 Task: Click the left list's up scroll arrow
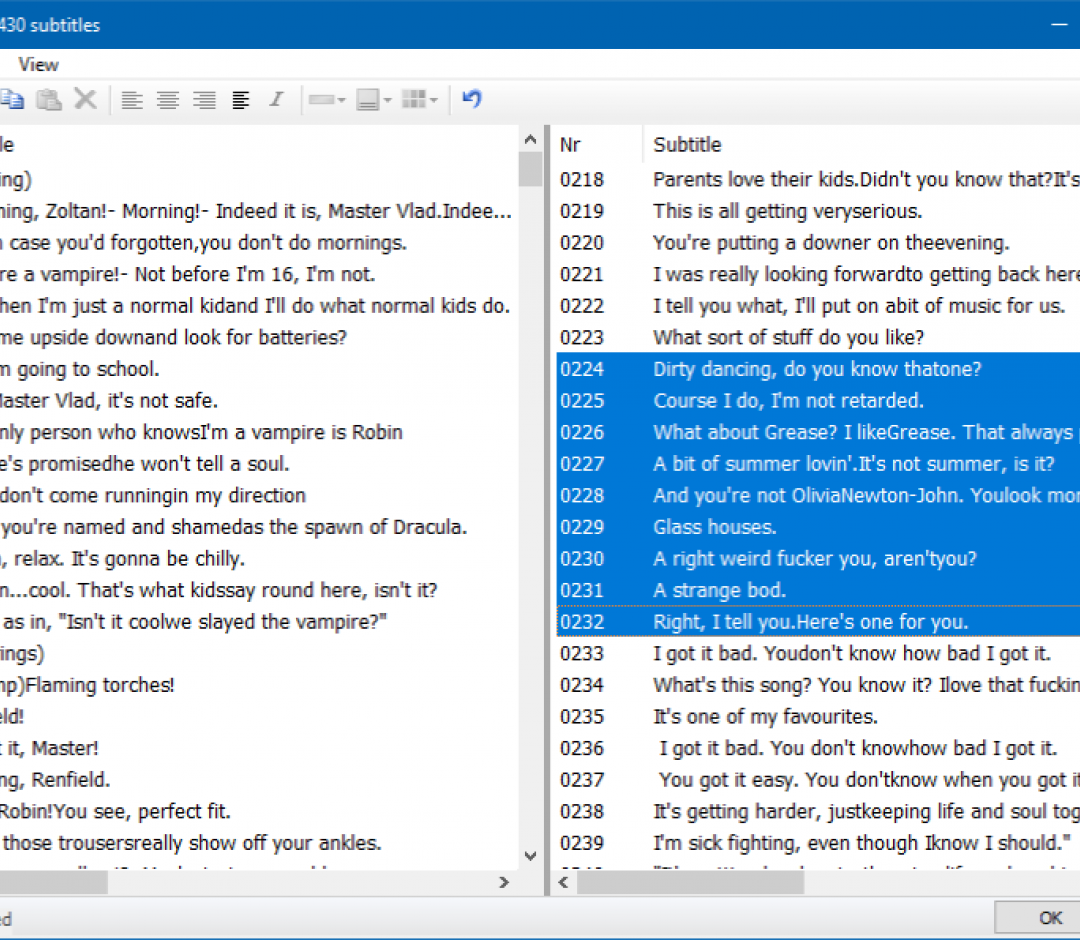530,140
